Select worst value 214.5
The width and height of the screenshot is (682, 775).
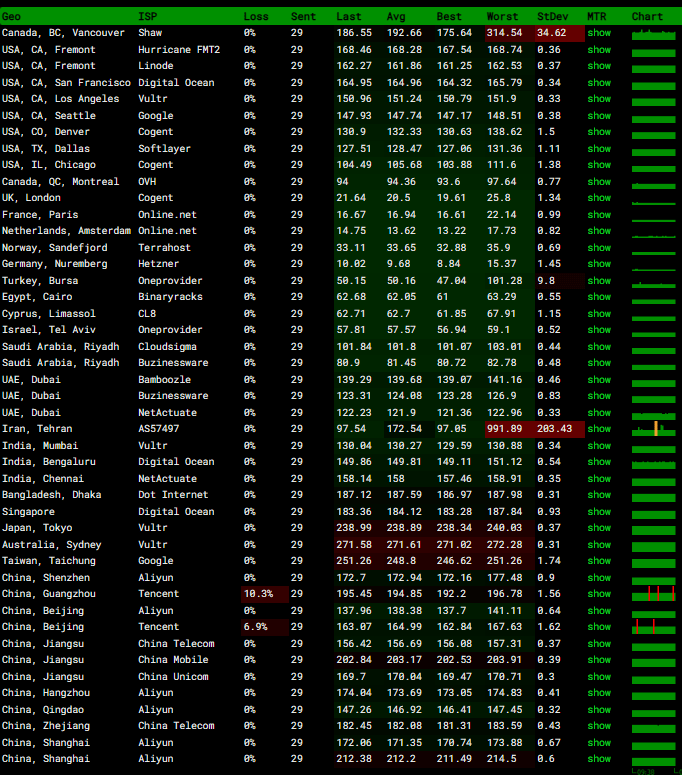pos(501,759)
